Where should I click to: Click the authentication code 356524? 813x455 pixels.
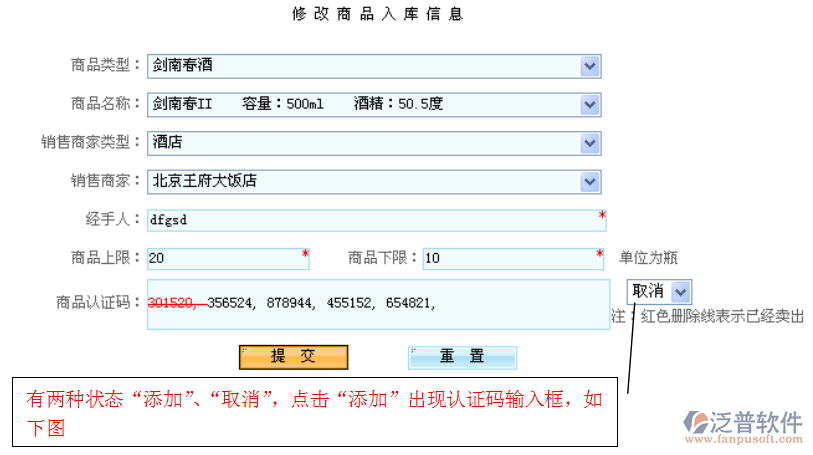229,303
